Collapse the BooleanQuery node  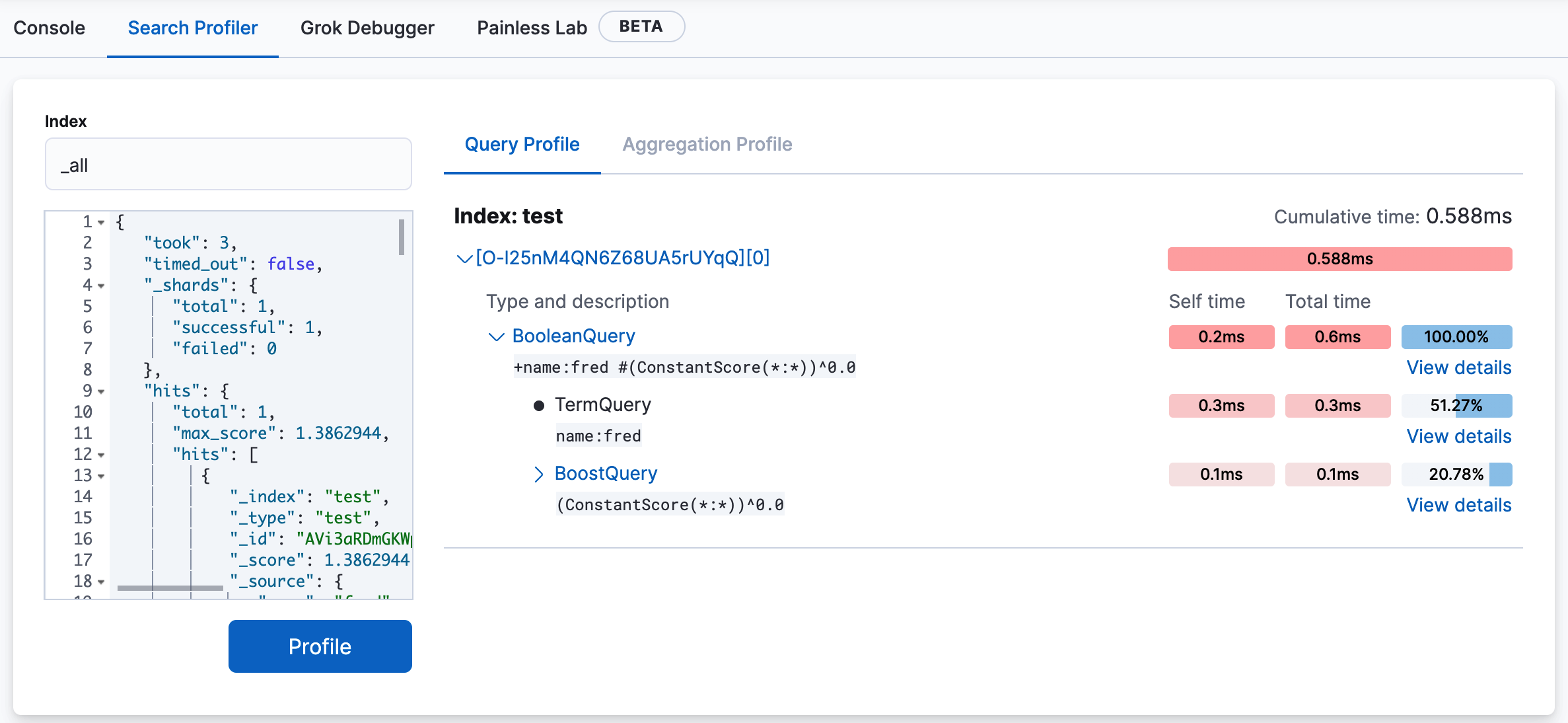[x=496, y=336]
